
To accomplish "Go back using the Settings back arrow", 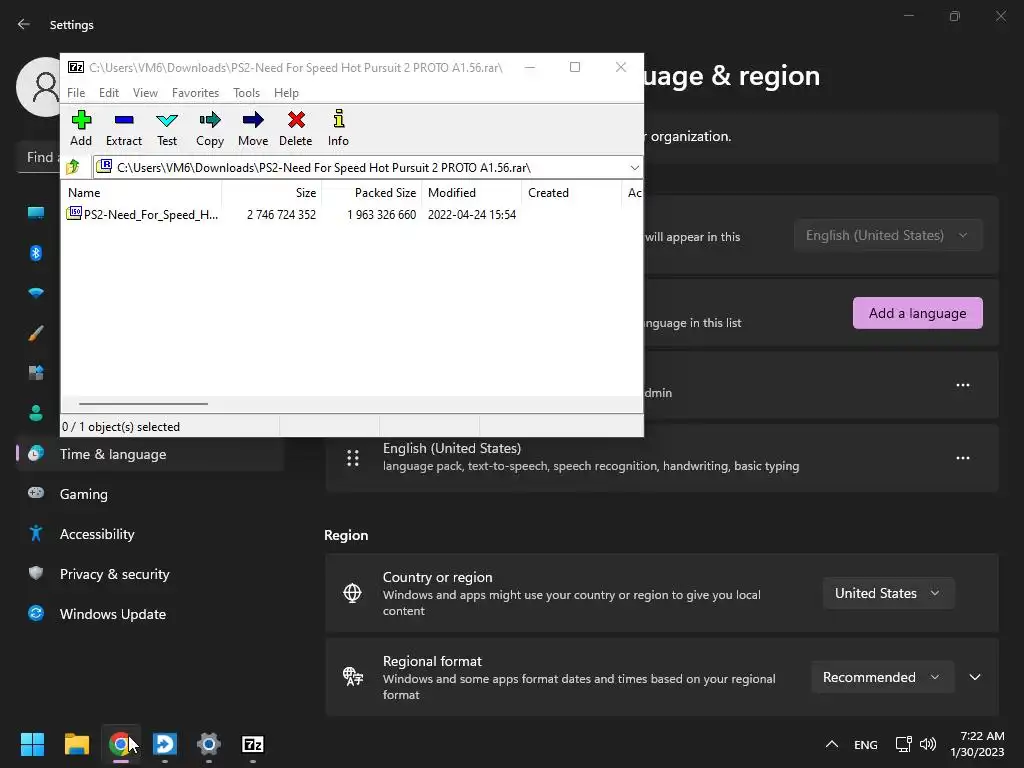I will (24, 25).
